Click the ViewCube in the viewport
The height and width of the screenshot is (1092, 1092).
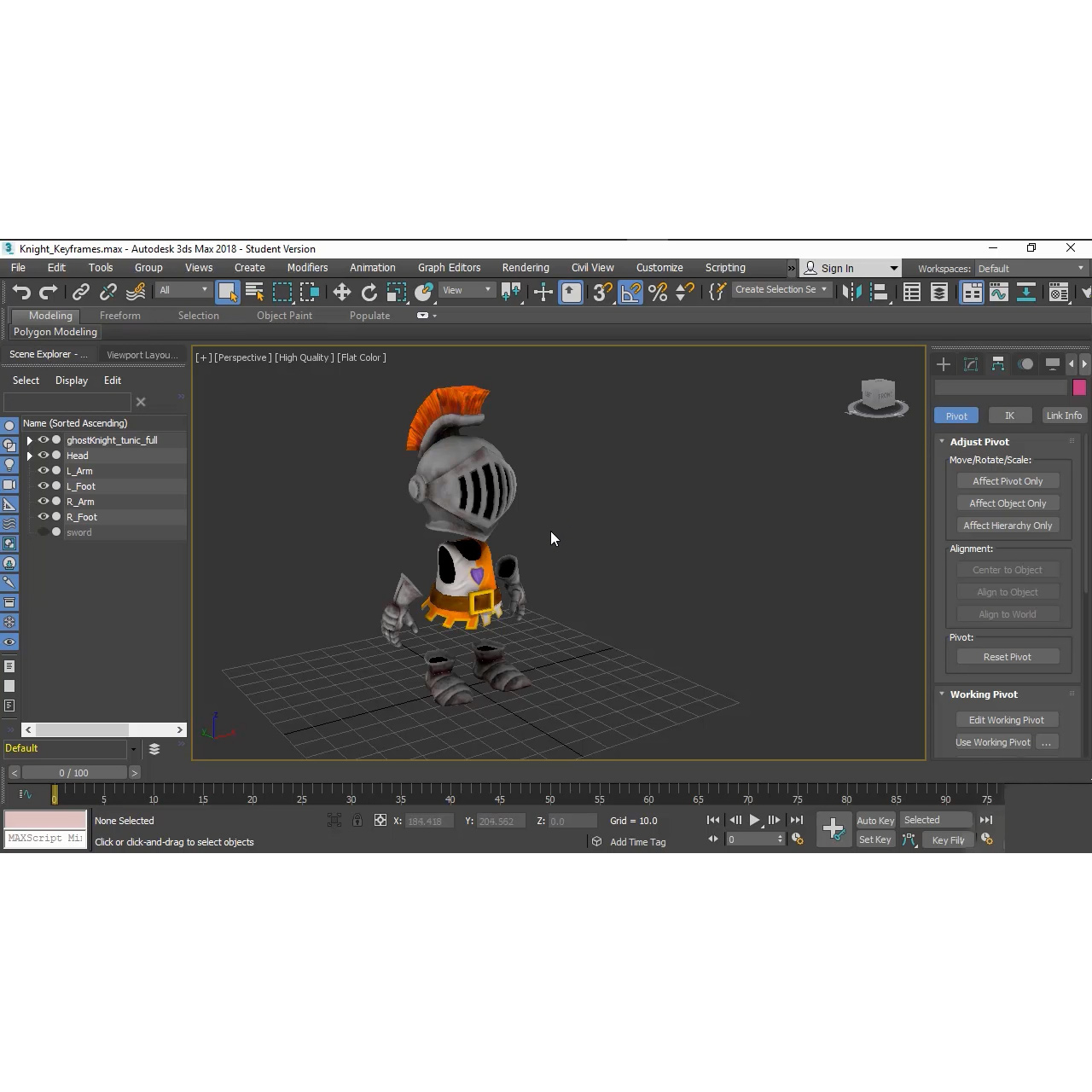877,398
